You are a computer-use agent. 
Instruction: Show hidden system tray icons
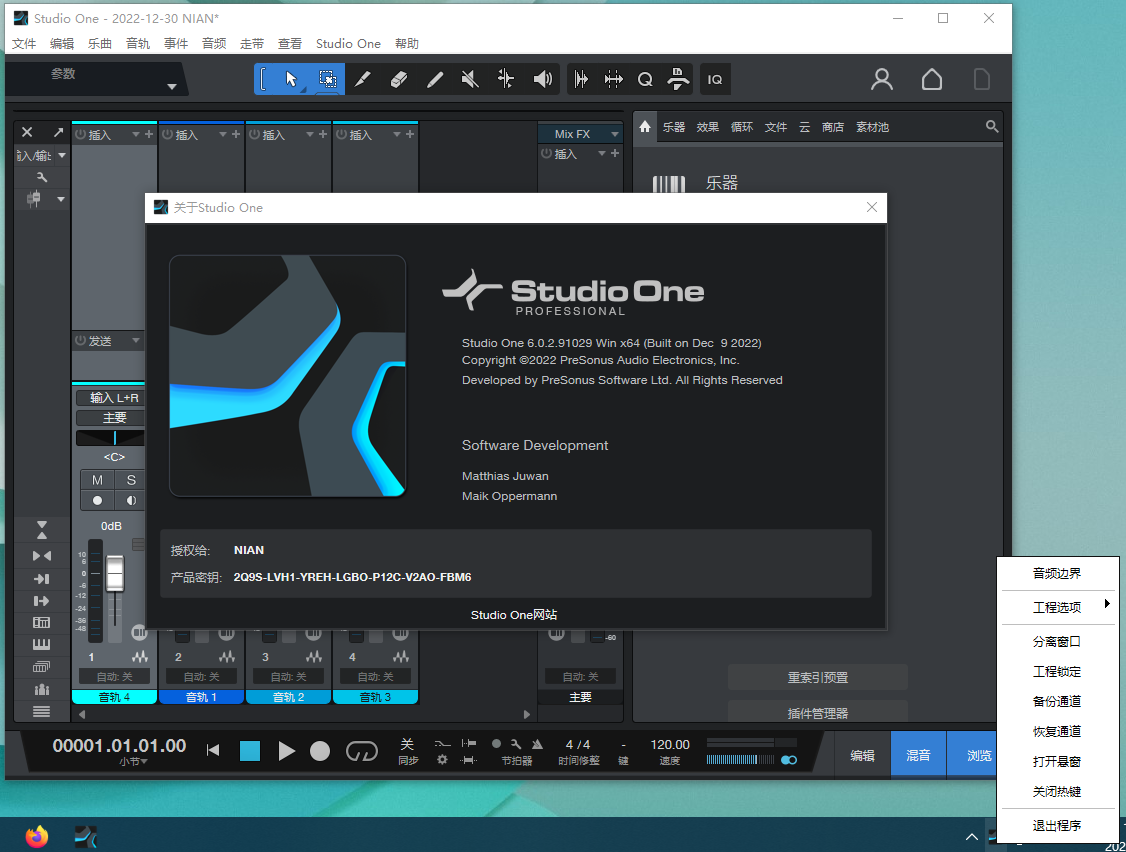pos(972,836)
